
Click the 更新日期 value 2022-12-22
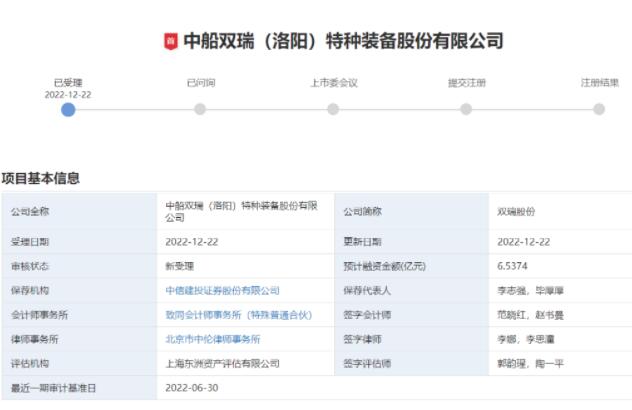[524, 242]
